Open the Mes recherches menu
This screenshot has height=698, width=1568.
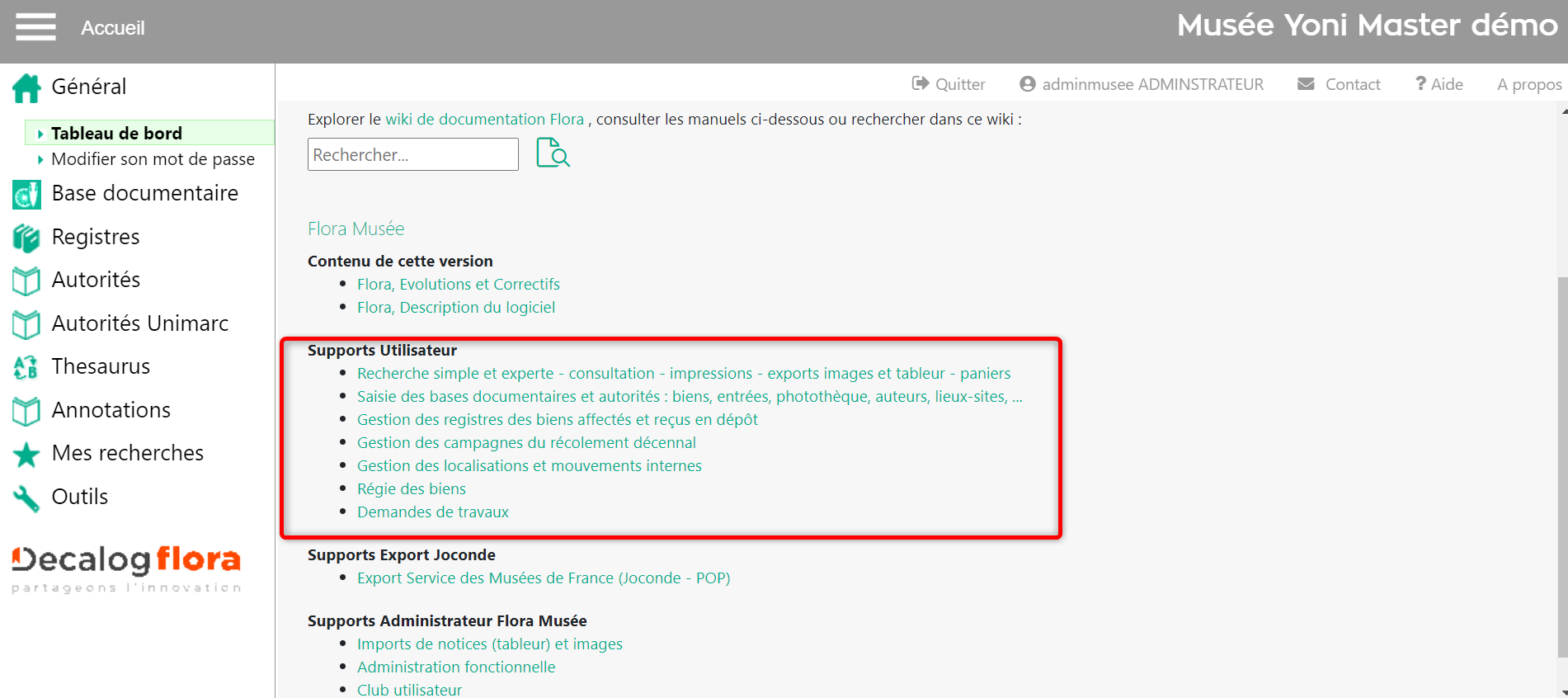(128, 453)
